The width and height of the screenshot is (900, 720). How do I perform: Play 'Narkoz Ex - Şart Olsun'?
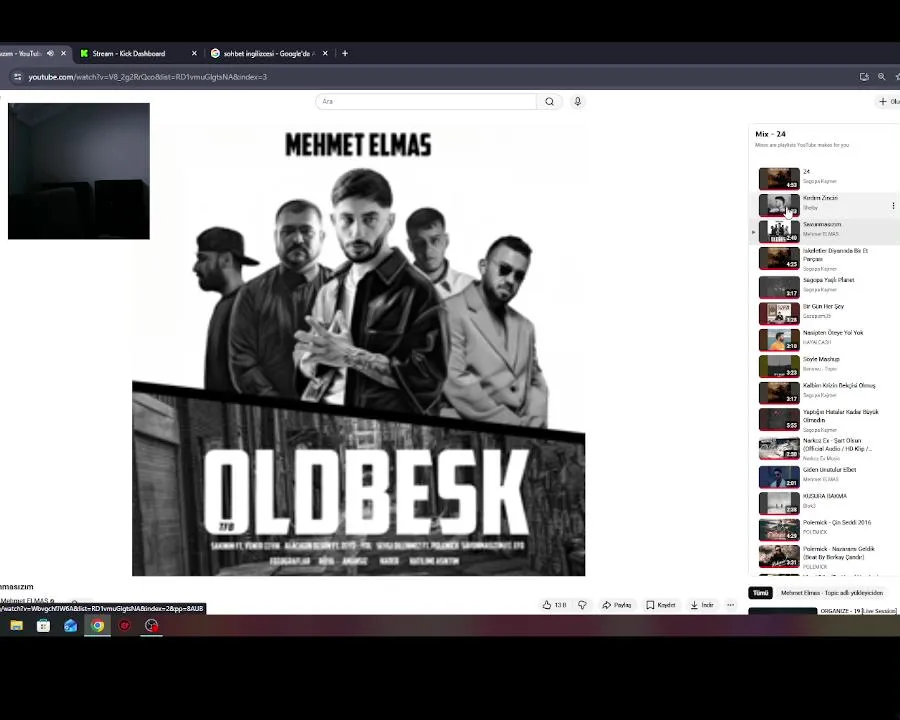pyautogui.click(x=824, y=448)
